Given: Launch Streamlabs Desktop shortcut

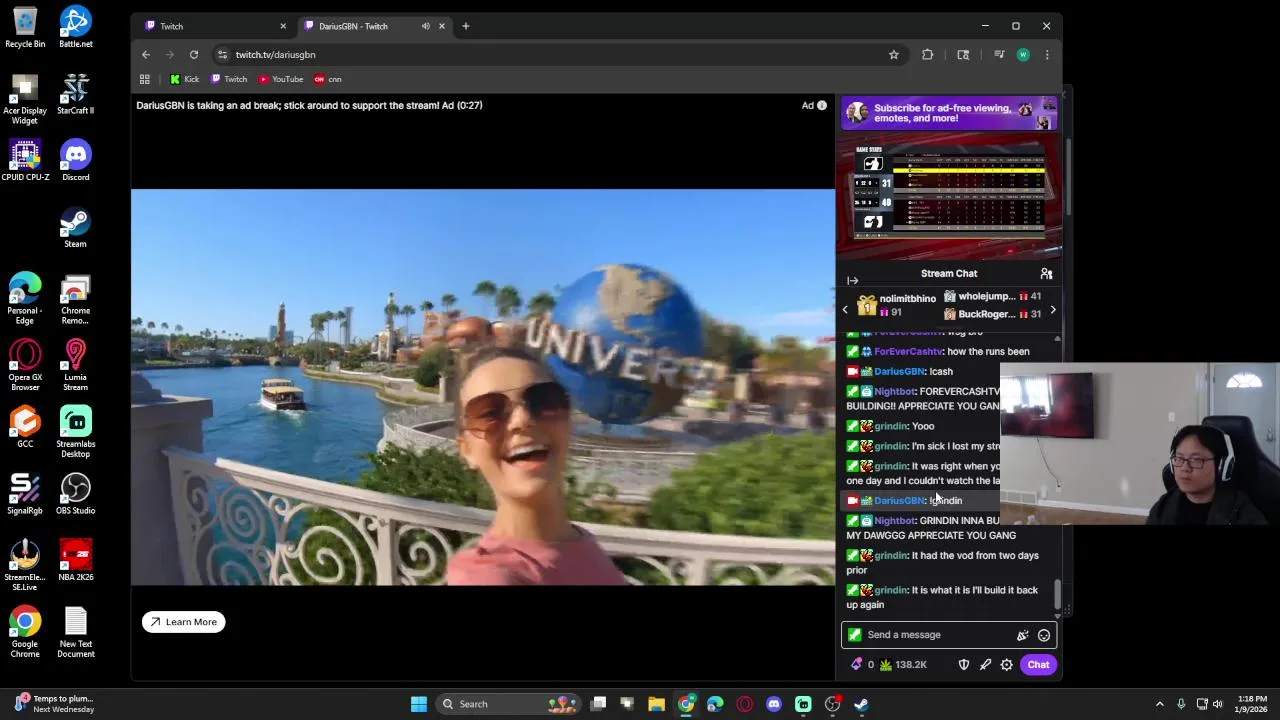Looking at the screenshot, I should [76, 432].
